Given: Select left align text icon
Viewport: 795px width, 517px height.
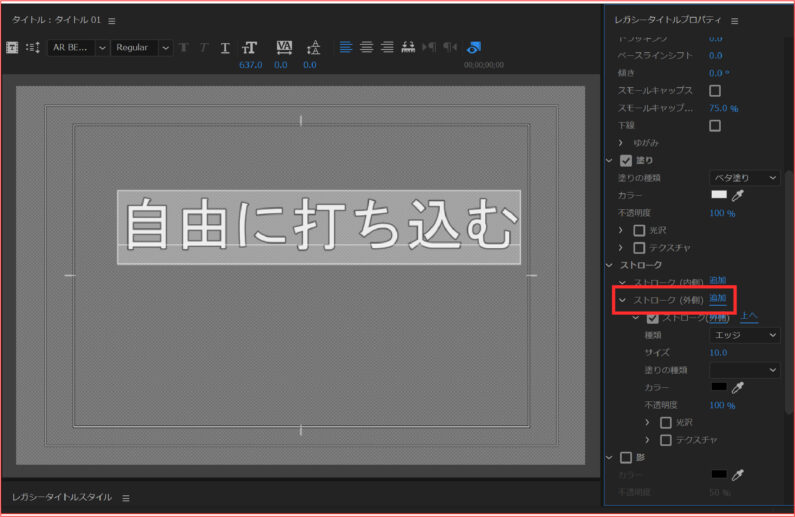Looking at the screenshot, I should [x=346, y=47].
